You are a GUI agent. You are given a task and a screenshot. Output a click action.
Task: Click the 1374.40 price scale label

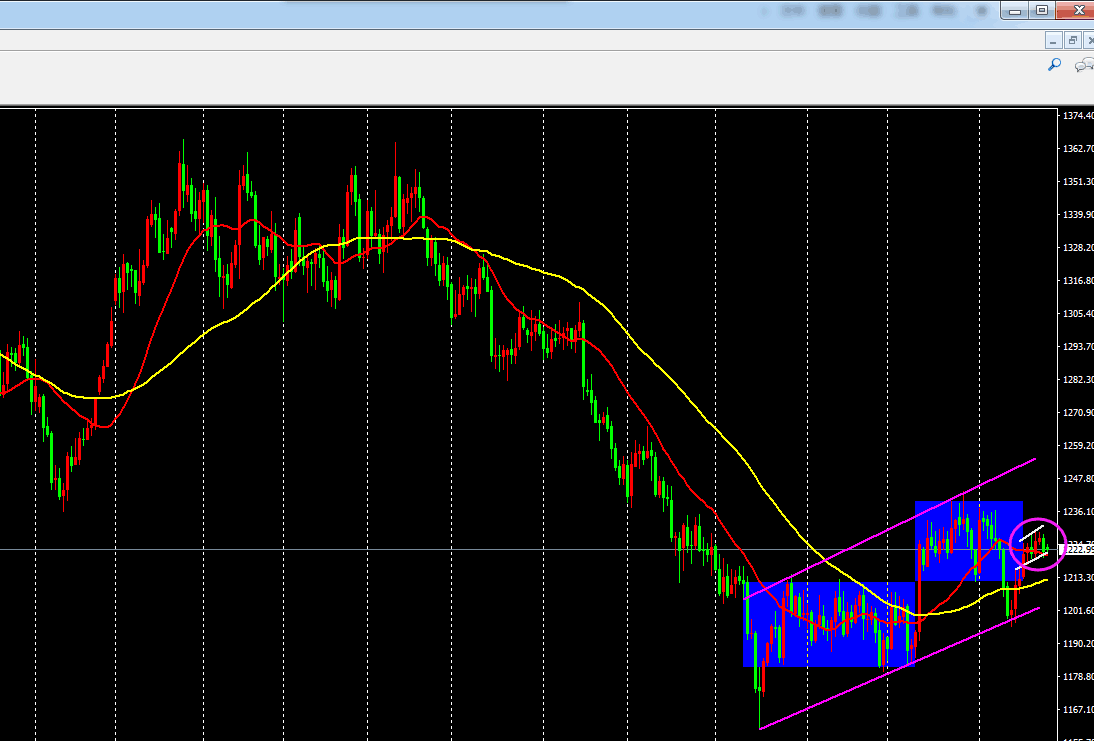point(1076,116)
